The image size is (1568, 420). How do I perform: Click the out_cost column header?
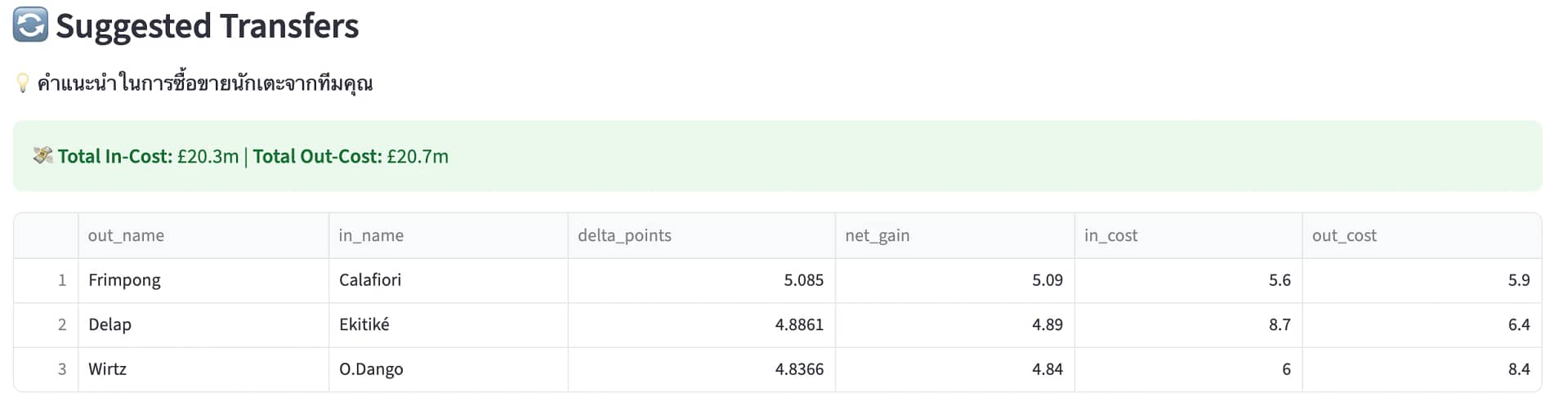coord(1422,235)
